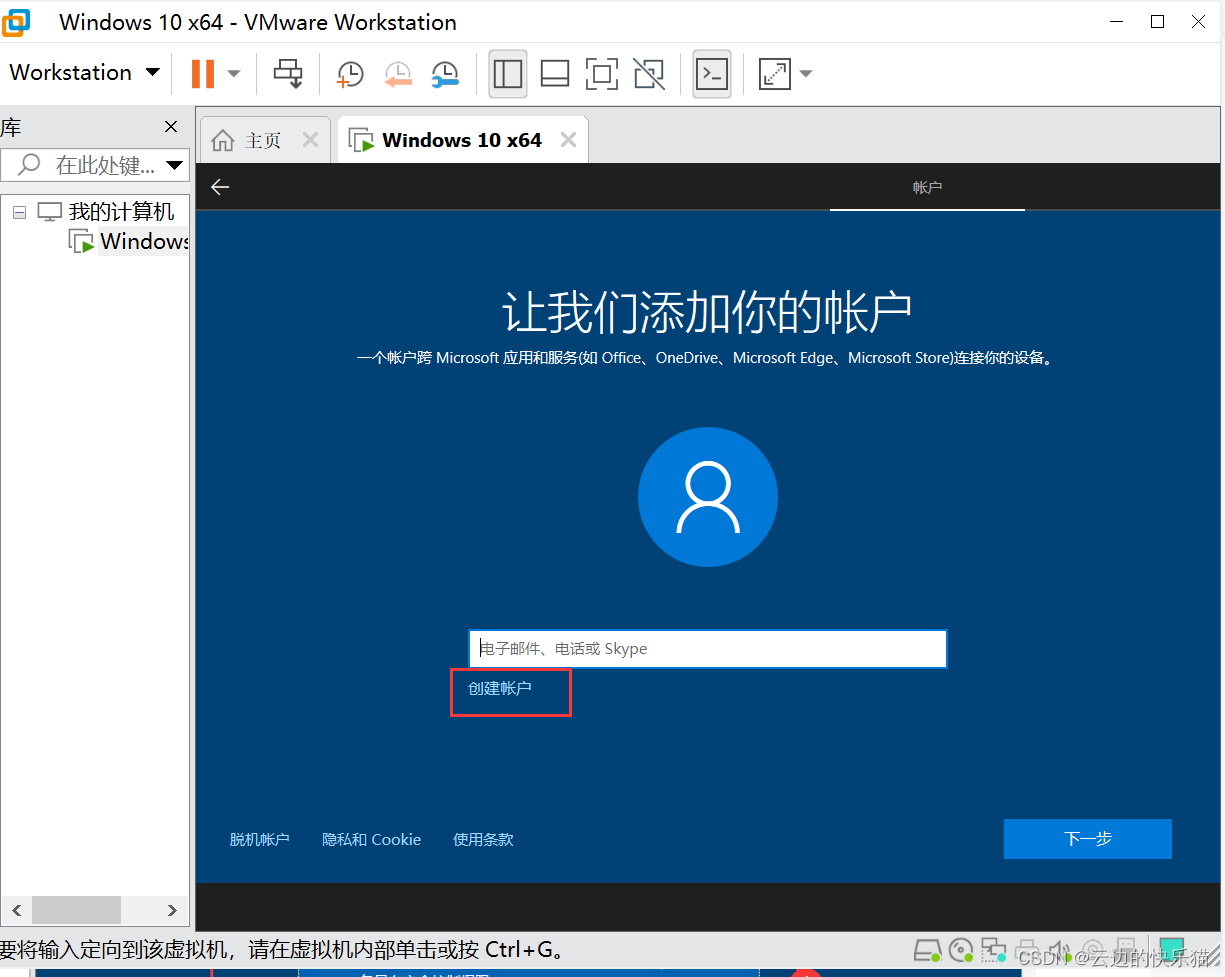This screenshot has width=1225, height=977.
Task: Click the 下一步 button
Action: pyautogui.click(x=1088, y=839)
